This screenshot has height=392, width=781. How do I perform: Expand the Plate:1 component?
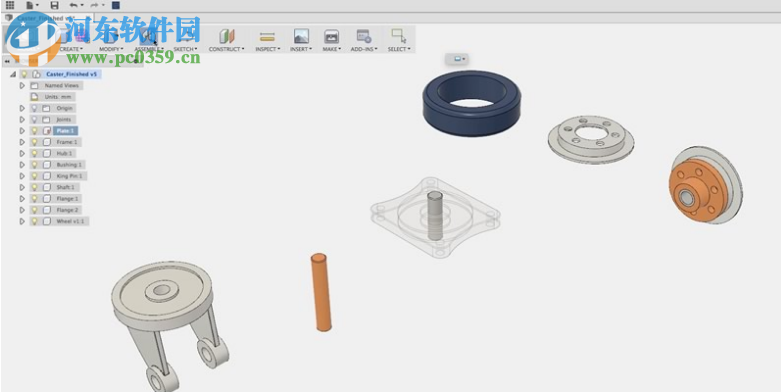click(22, 131)
